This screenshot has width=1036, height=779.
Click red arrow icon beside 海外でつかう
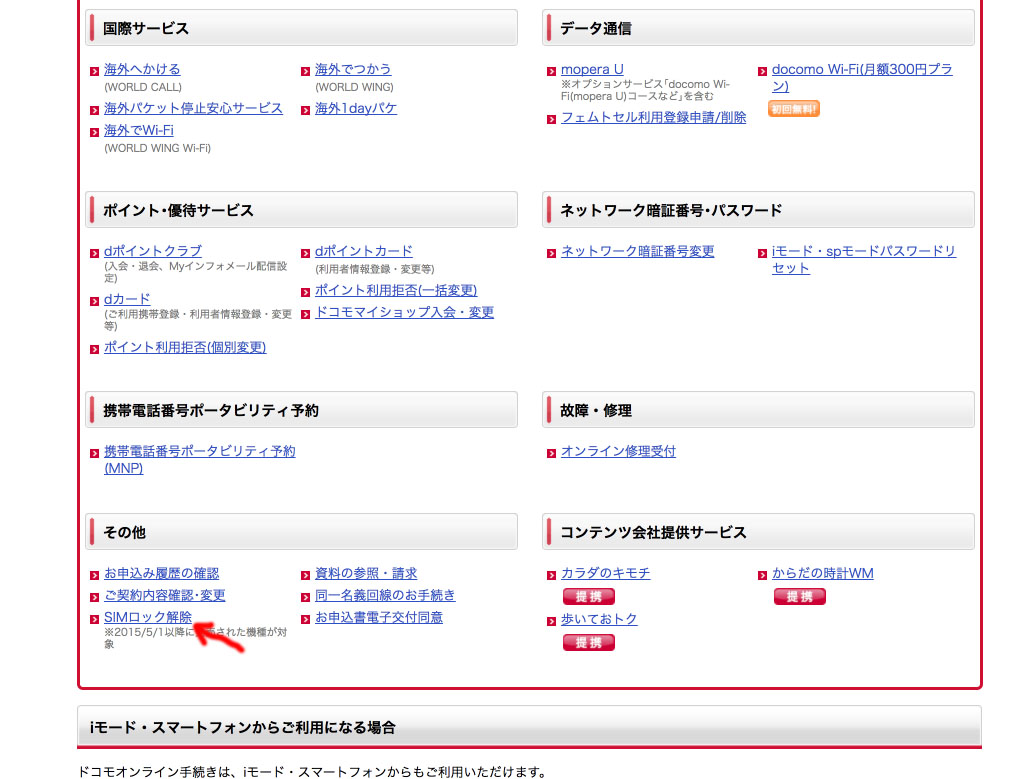click(x=305, y=71)
